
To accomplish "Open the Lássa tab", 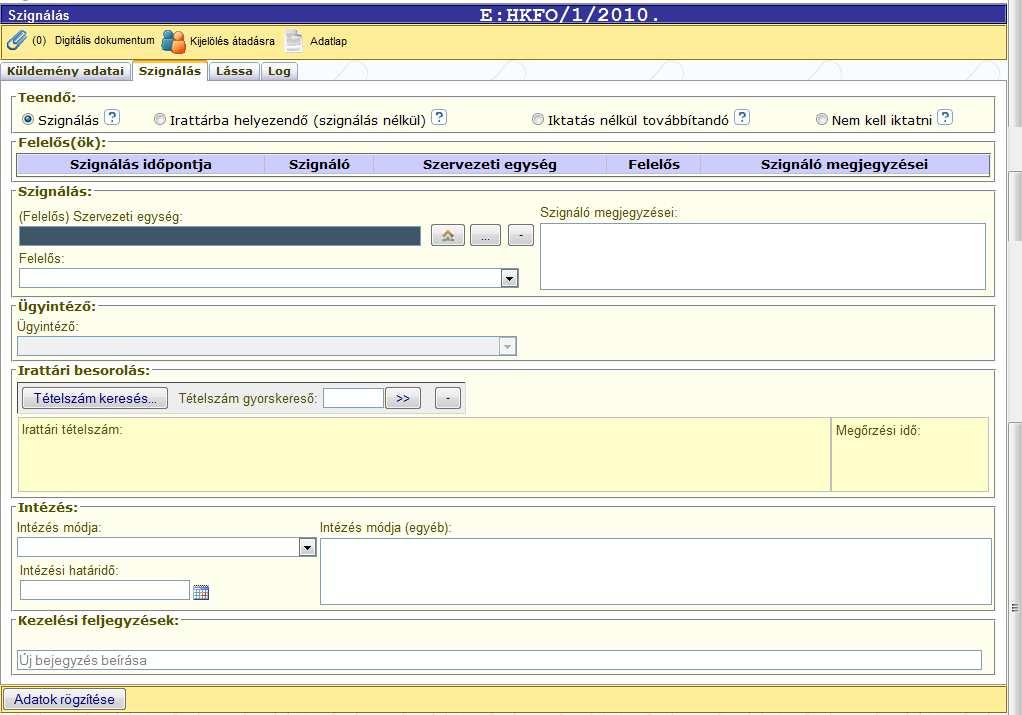I will pyautogui.click(x=234, y=71).
